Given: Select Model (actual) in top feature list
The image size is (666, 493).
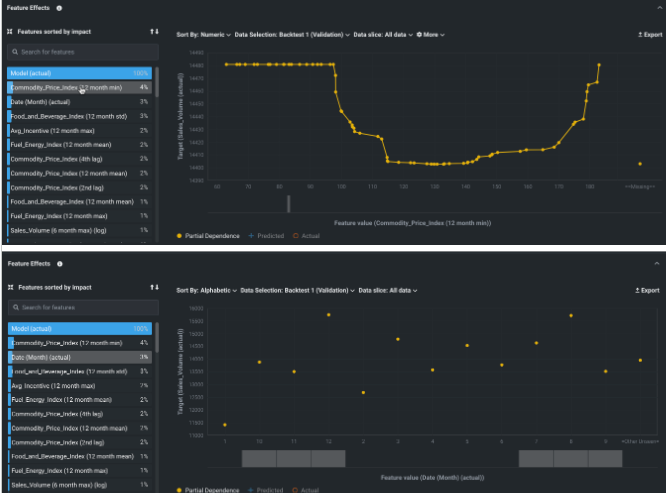Looking at the screenshot, I should point(80,73).
